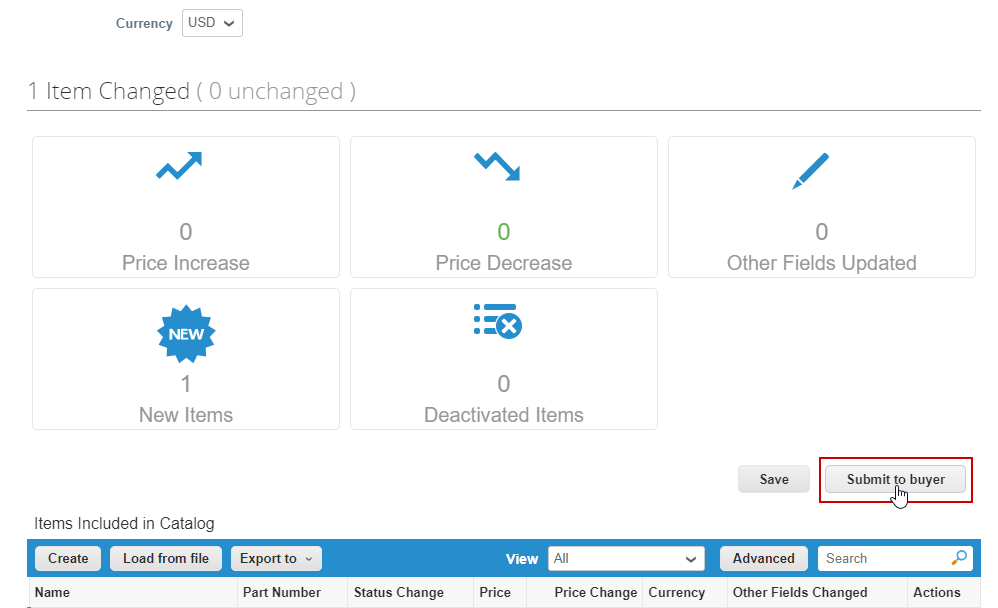Screen dimensions: 998x608
Task: Click the Deactivated Items list-x icon
Action: pos(498,321)
